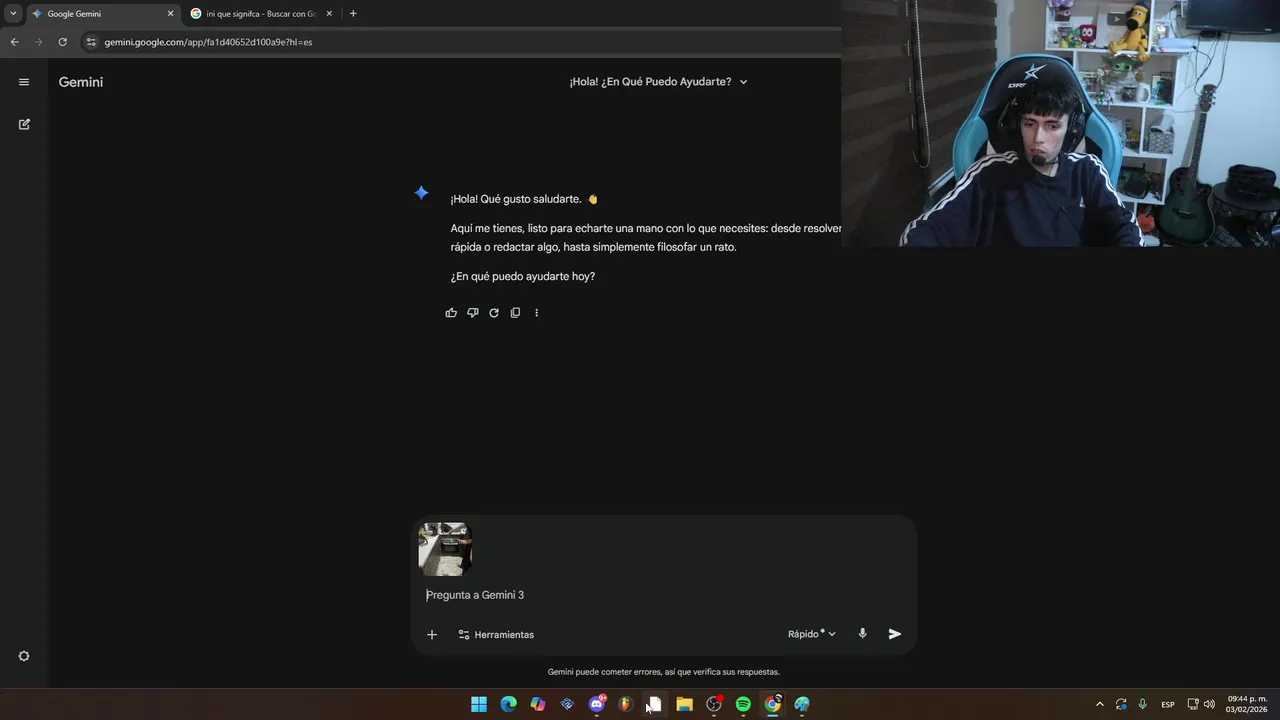This screenshot has width=1280, height=720.
Task: Open the clock and date panel
Action: (x=1247, y=704)
